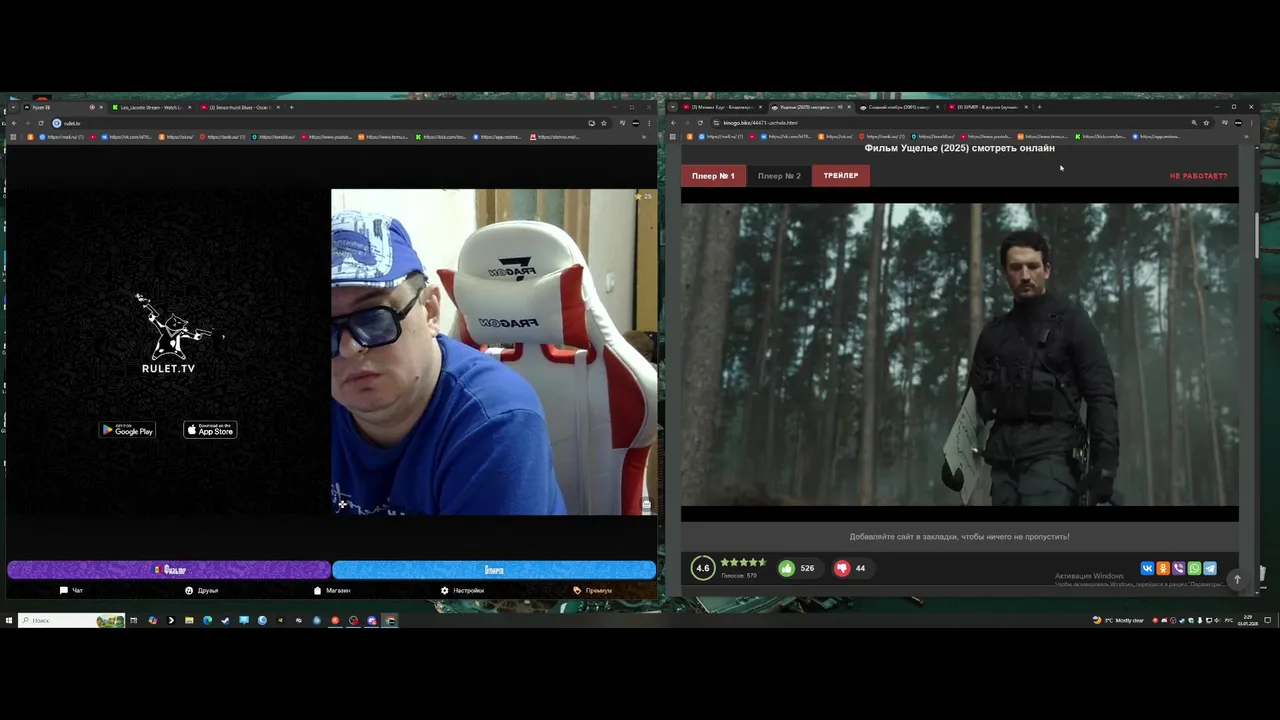Open the taskbar clock and date
This screenshot has width=1280, height=720.
point(1248,620)
